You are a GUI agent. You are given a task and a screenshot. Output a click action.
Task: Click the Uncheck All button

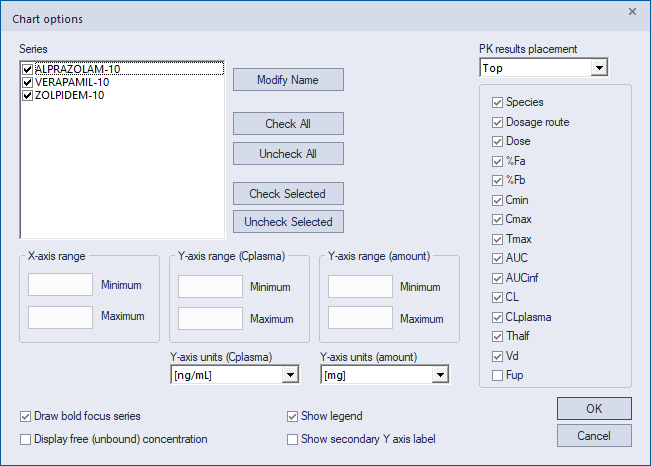(x=288, y=154)
